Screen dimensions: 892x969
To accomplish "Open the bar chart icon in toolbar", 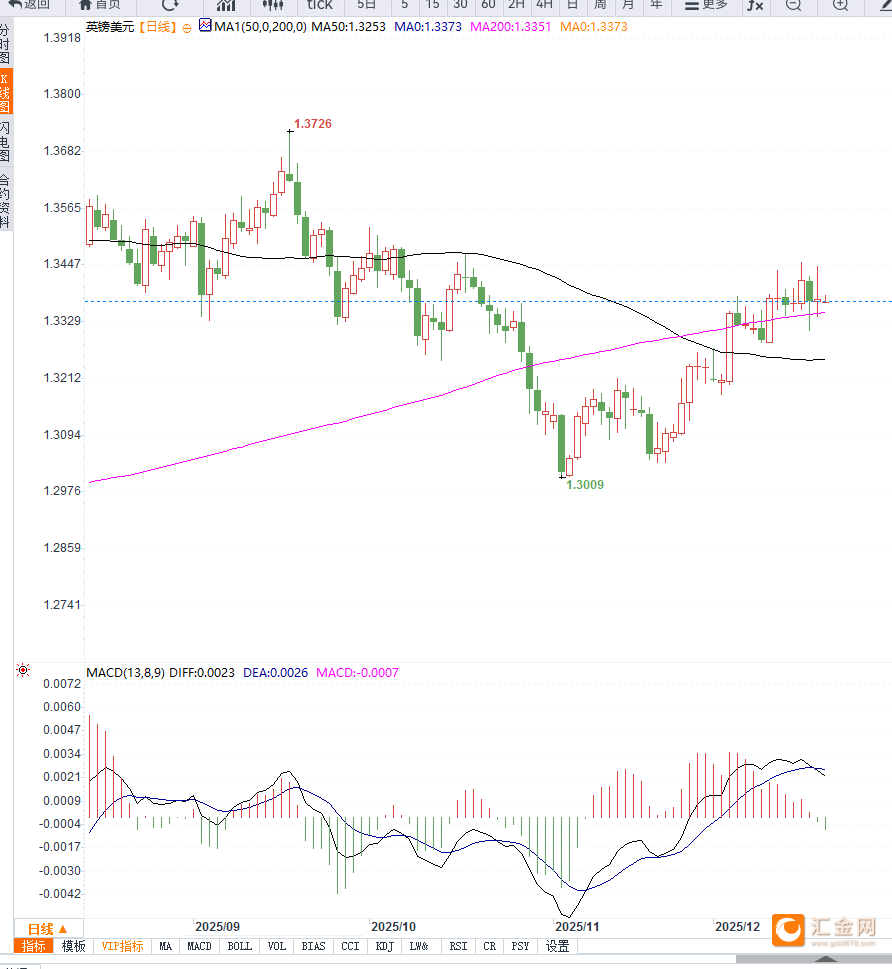I will (x=226, y=4).
